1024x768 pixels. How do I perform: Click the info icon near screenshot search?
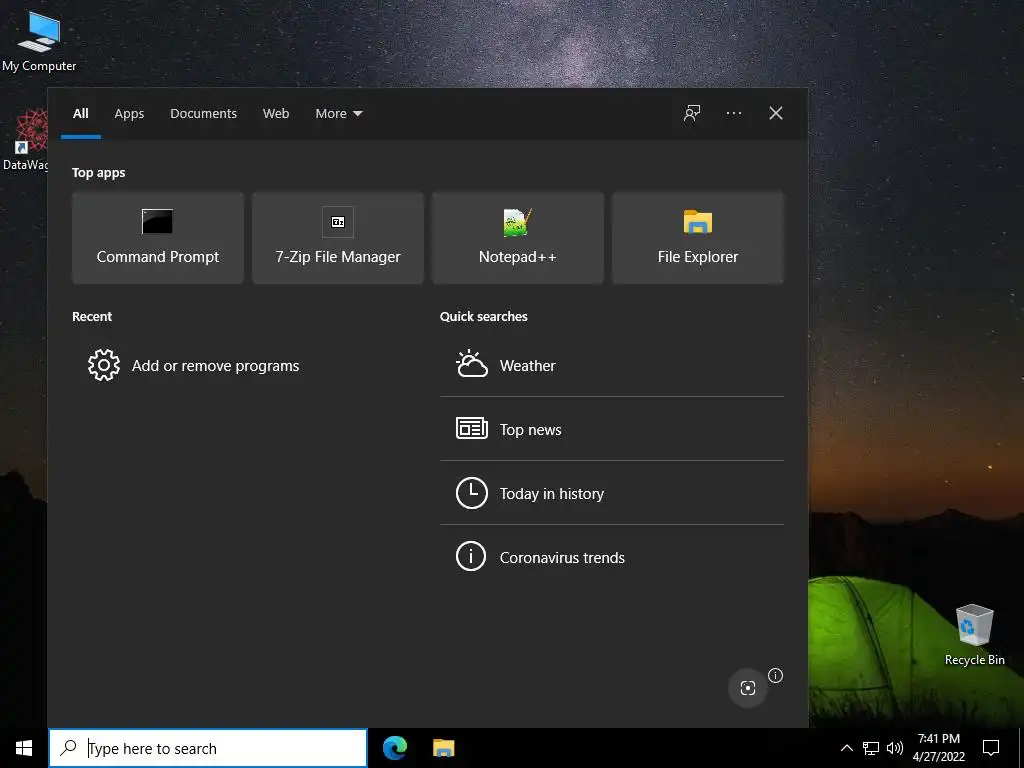tap(775, 675)
